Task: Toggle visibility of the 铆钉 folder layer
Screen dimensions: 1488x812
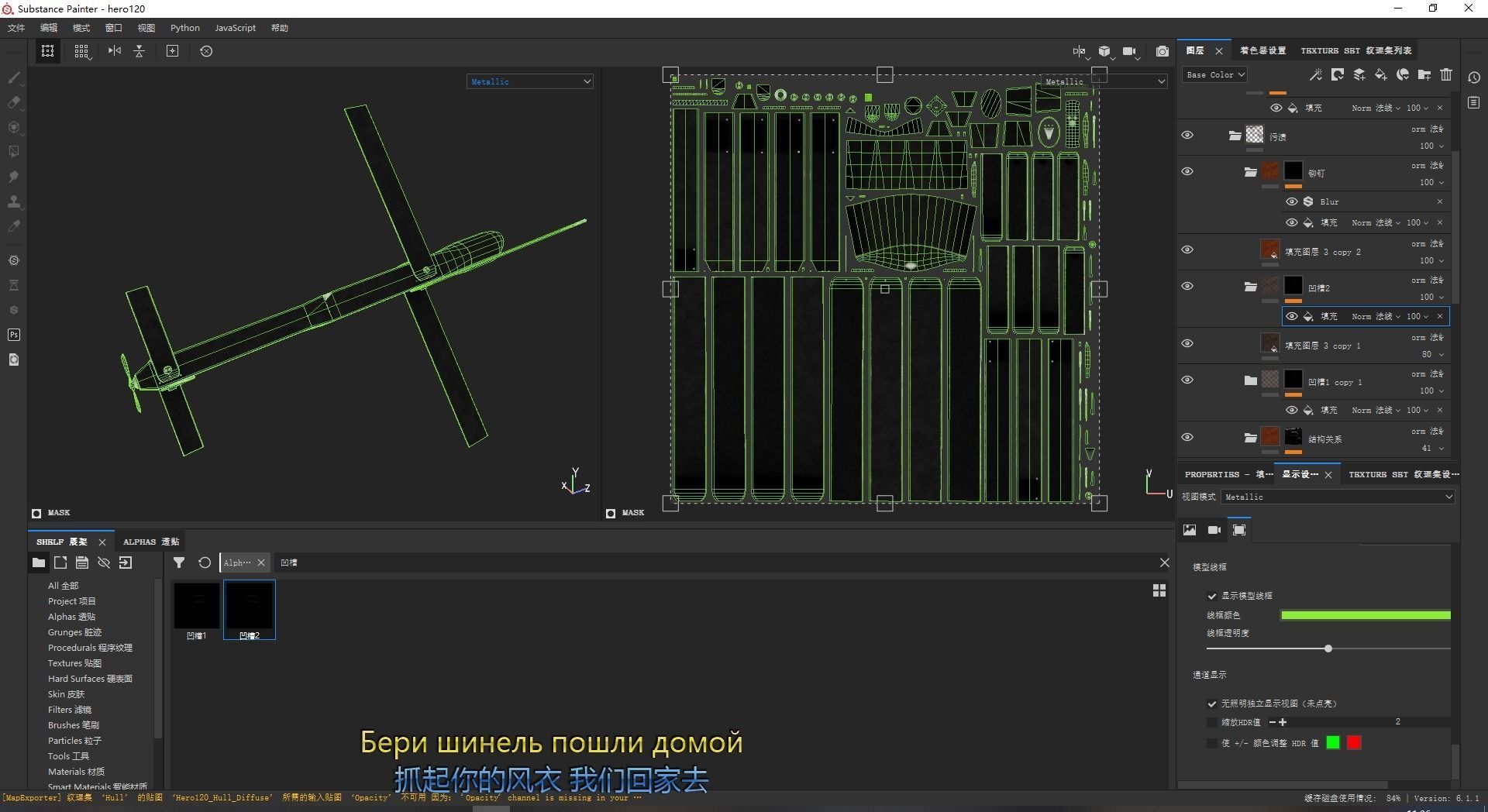Action: 1187,172
